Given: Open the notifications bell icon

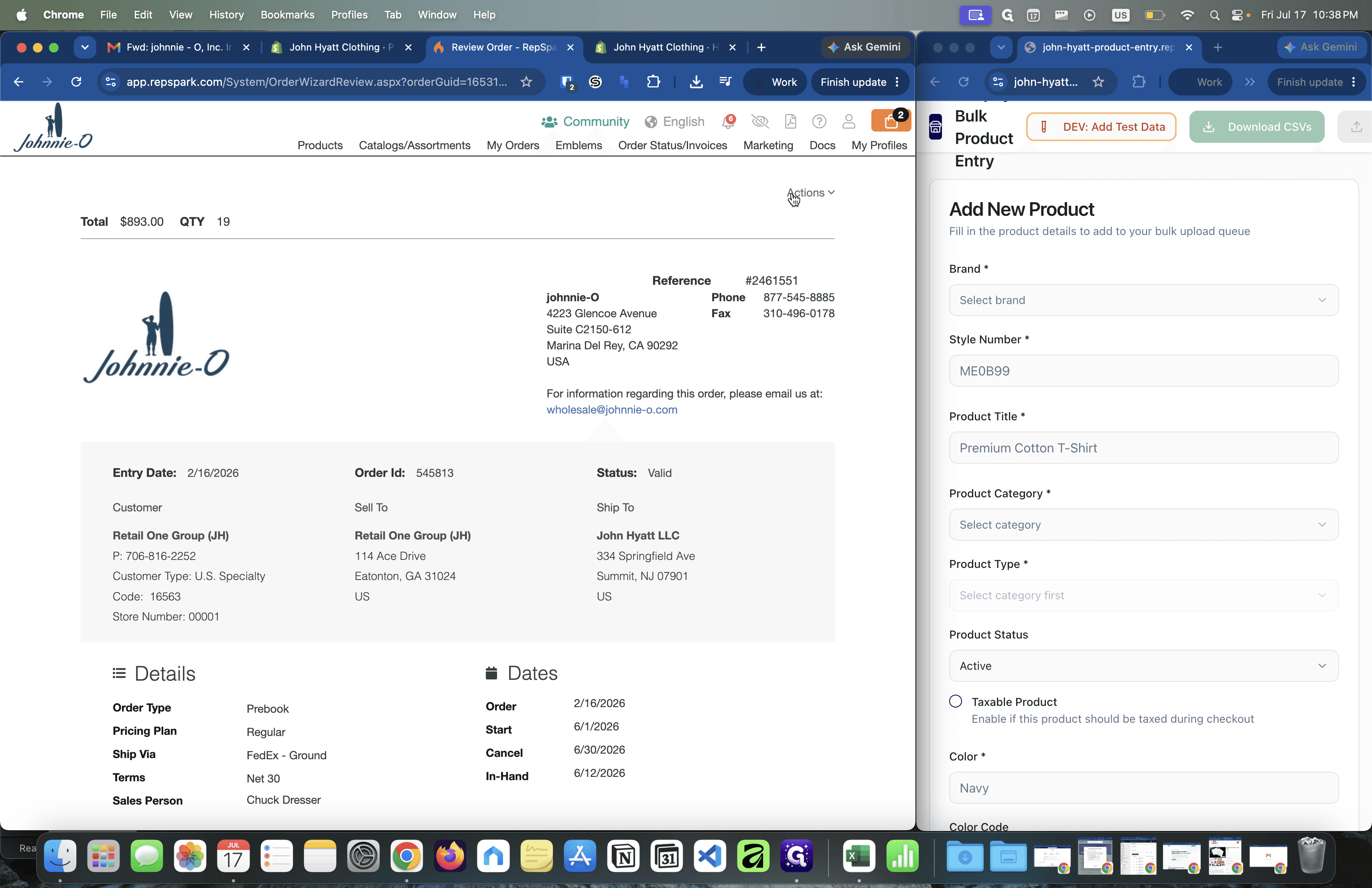Looking at the screenshot, I should (729, 122).
